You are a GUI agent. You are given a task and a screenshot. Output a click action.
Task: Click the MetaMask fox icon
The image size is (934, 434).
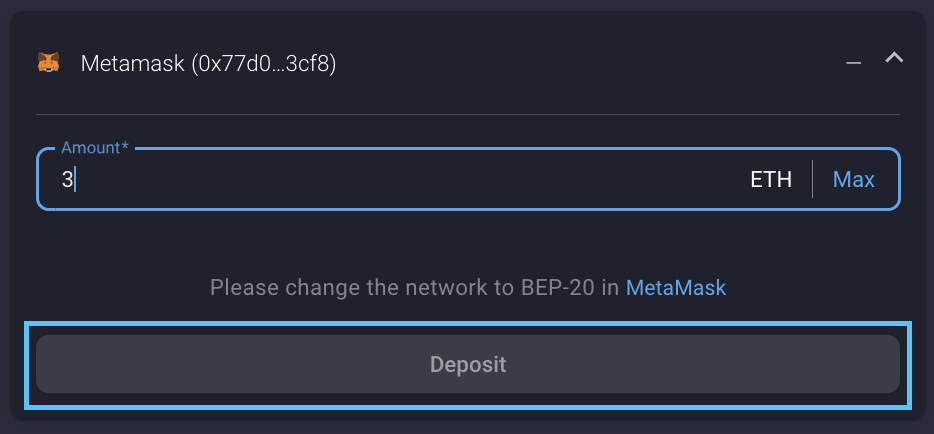pyautogui.click(x=48, y=63)
